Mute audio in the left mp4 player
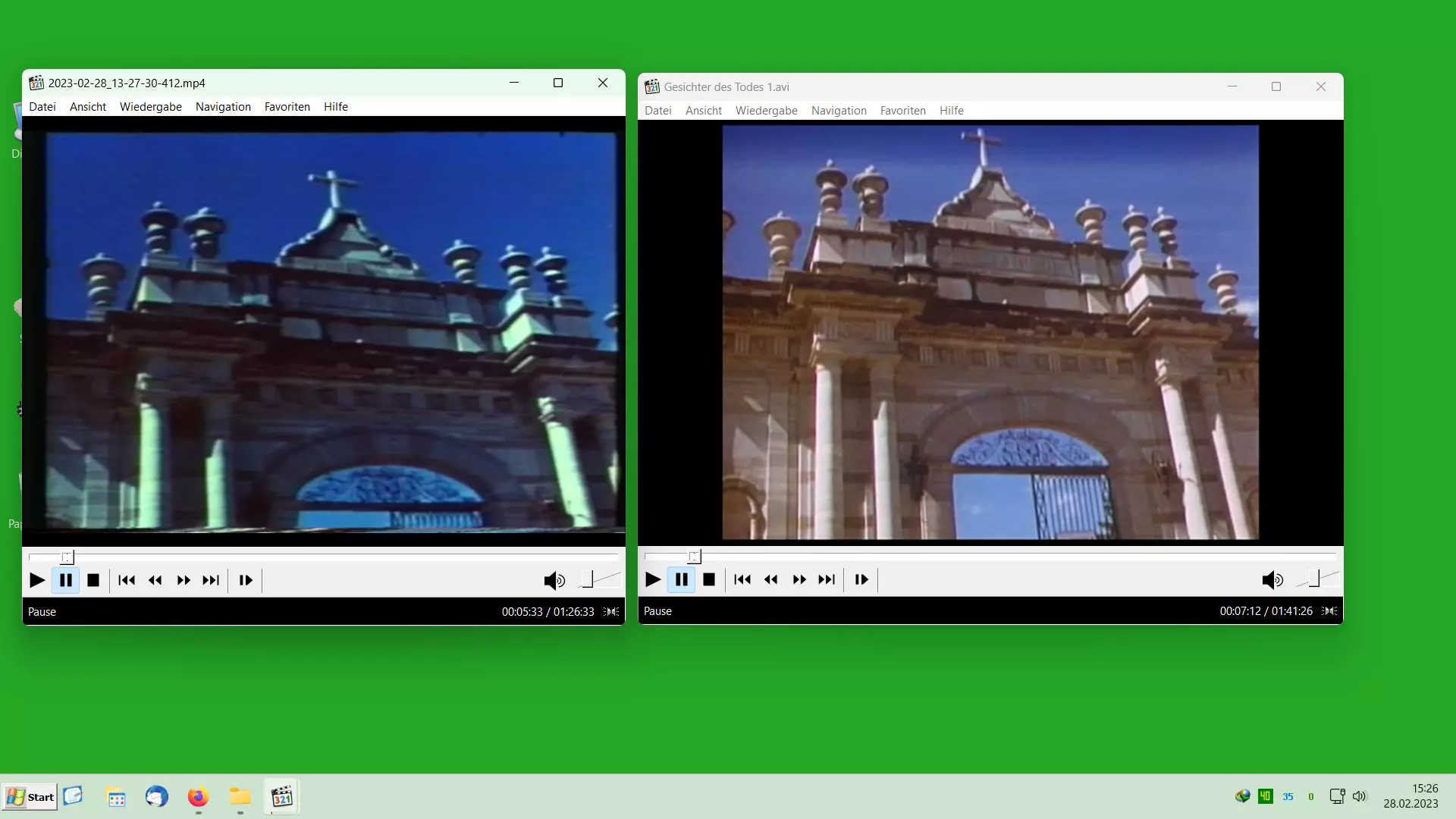The image size is (1456, 819). tap(554, 581)
